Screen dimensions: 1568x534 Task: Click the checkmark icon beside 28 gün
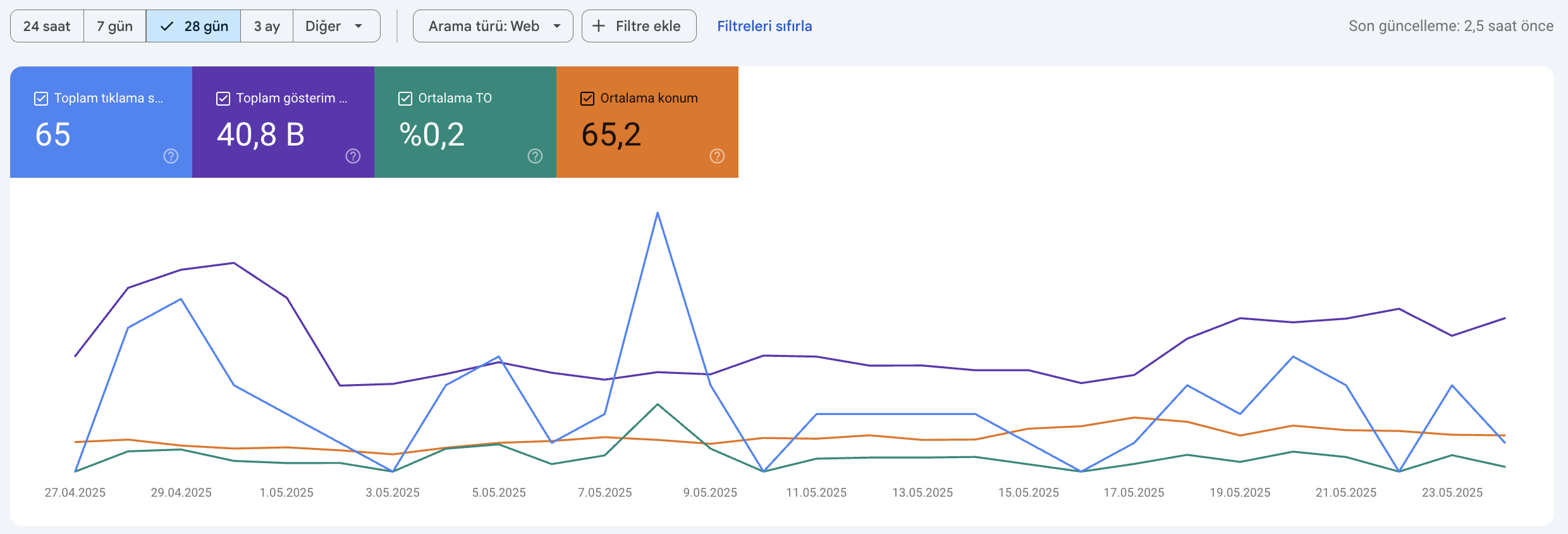pos(167,27)
